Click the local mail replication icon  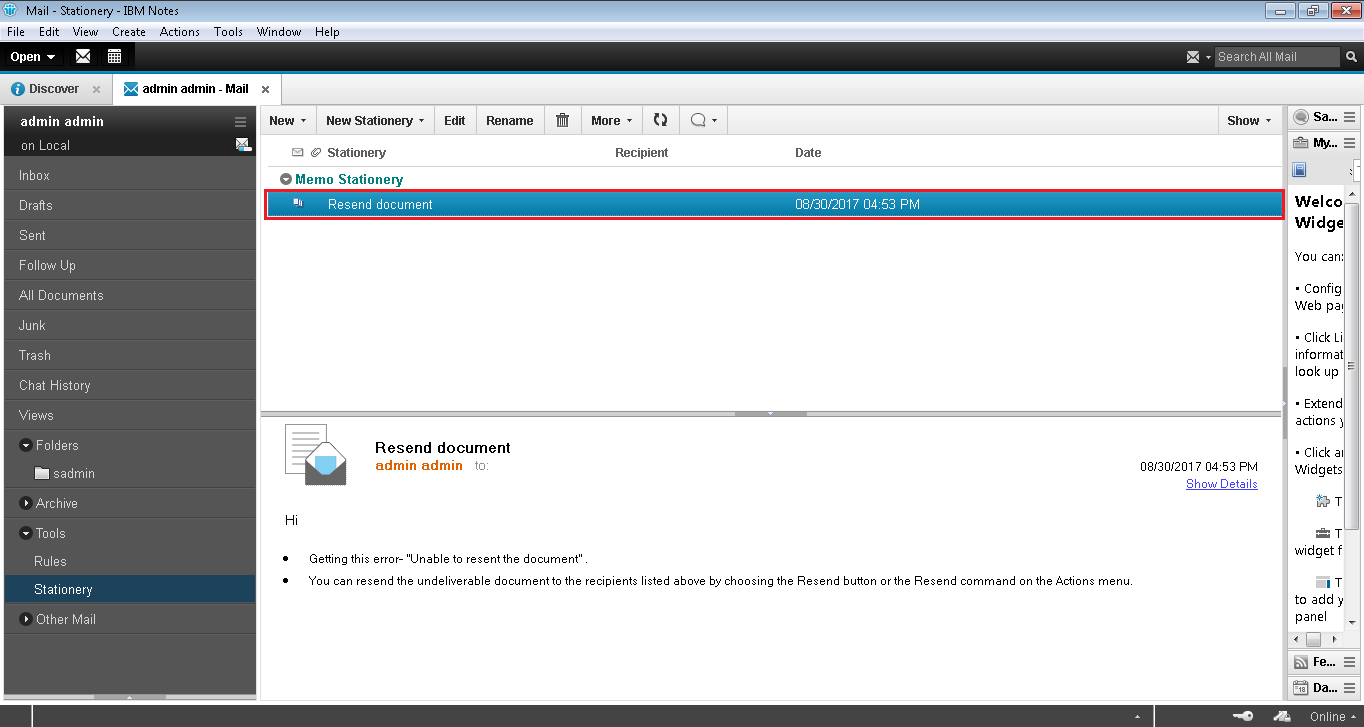click(x=243, y=145)
